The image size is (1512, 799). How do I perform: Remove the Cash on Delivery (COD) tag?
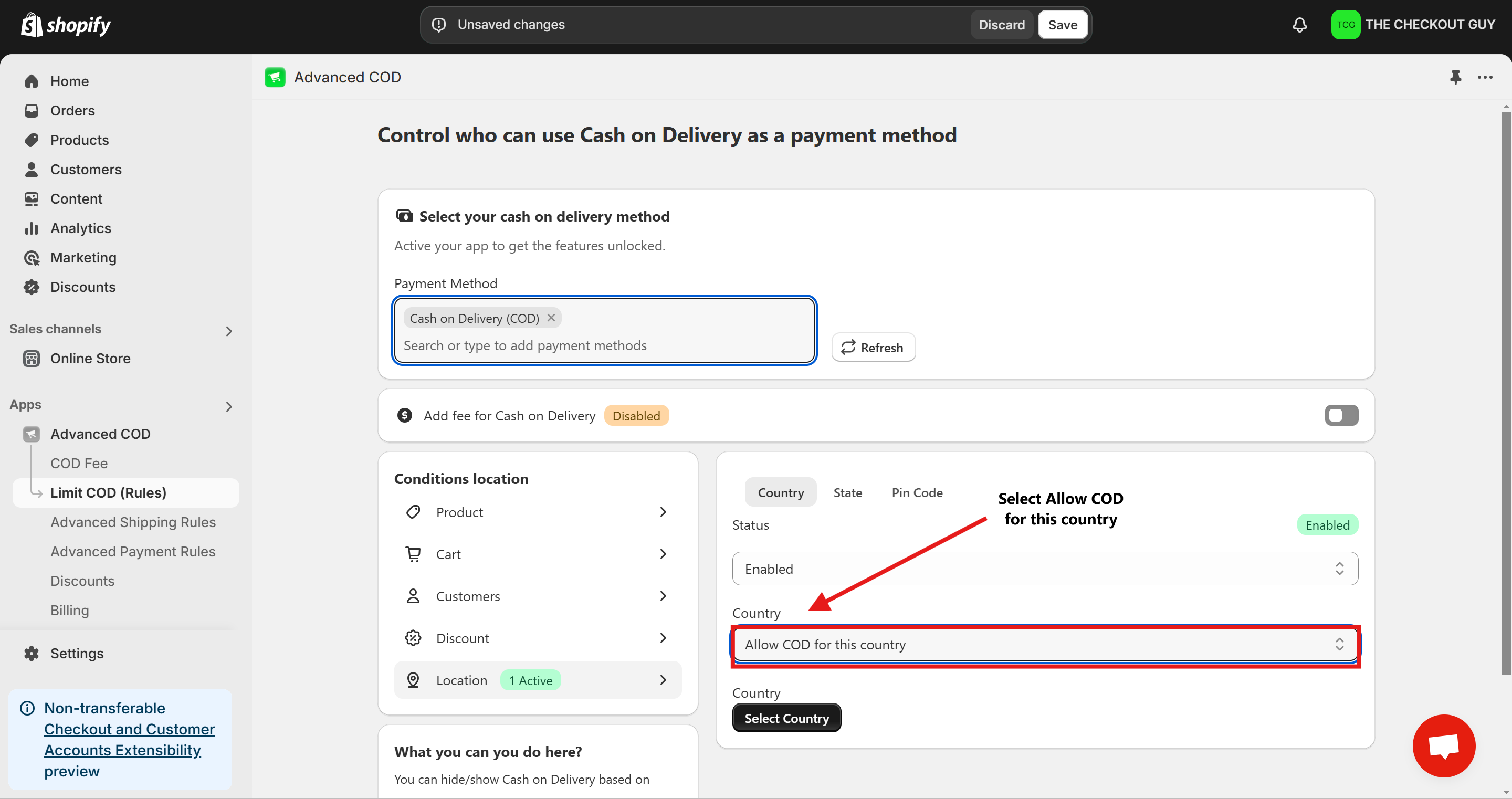click(551, 318)
